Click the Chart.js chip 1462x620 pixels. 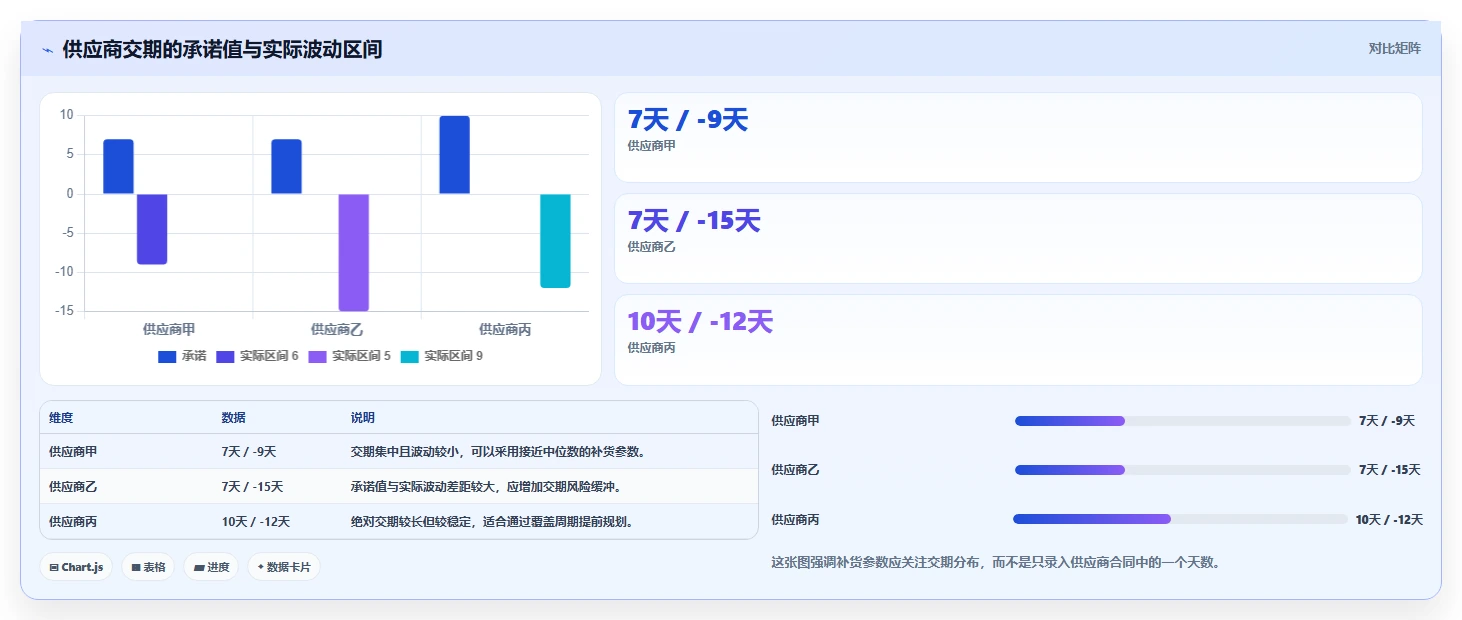tap(76, 567)
